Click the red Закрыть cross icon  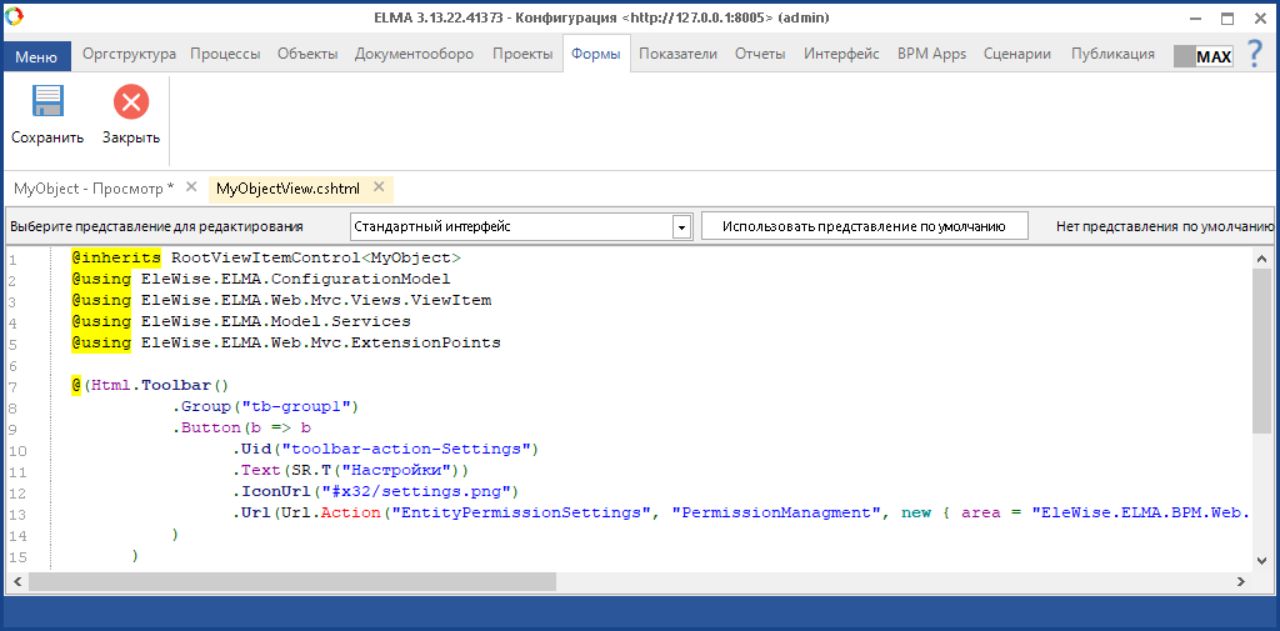point(131,102)
